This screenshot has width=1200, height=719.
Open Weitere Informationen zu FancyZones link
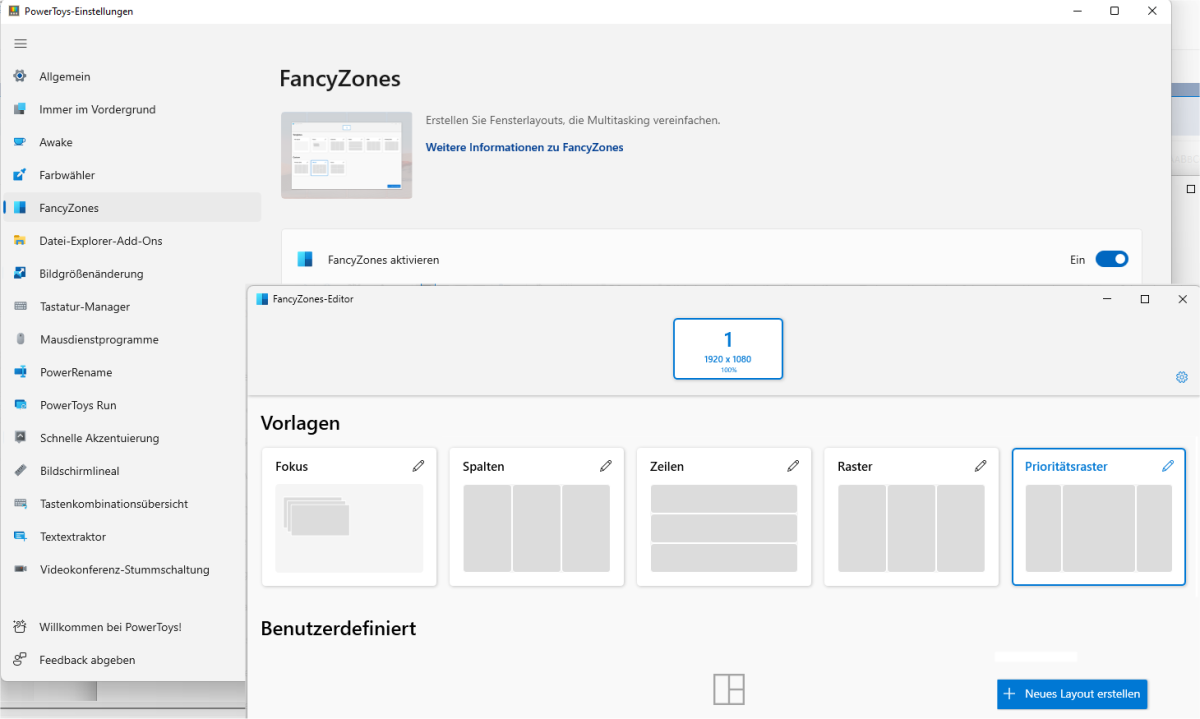[524, 147]
